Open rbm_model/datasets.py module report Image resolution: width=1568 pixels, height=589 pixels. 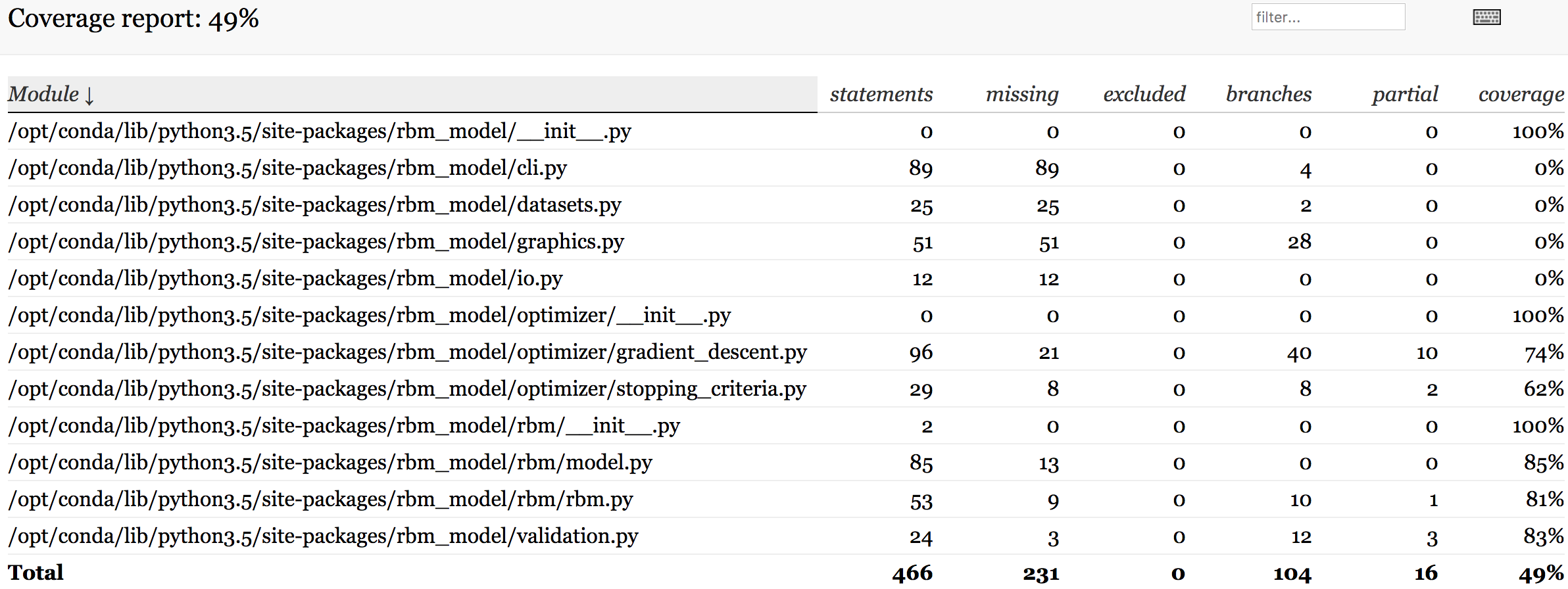point(314,205)
